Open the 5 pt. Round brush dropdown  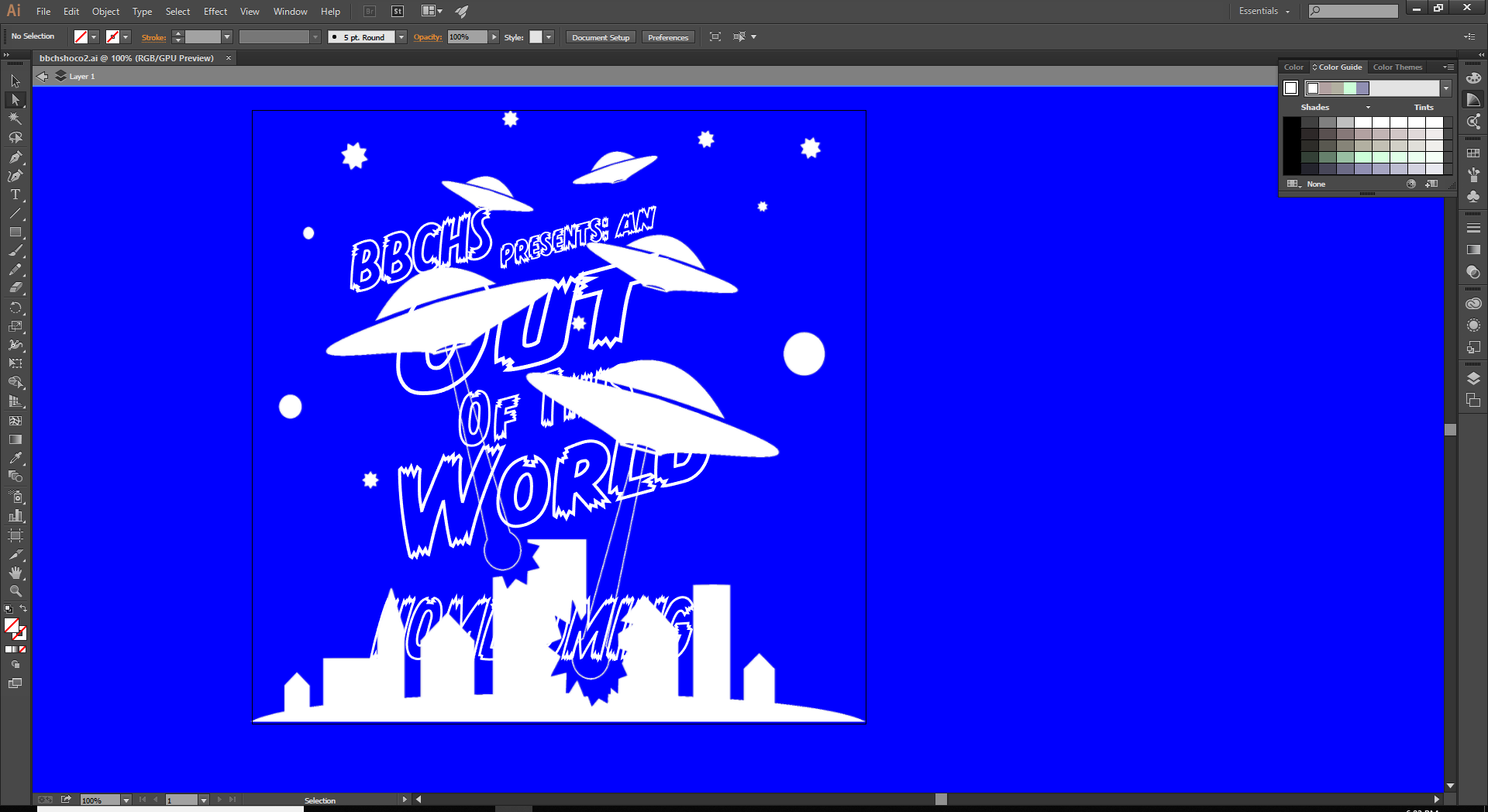[401, 37]
